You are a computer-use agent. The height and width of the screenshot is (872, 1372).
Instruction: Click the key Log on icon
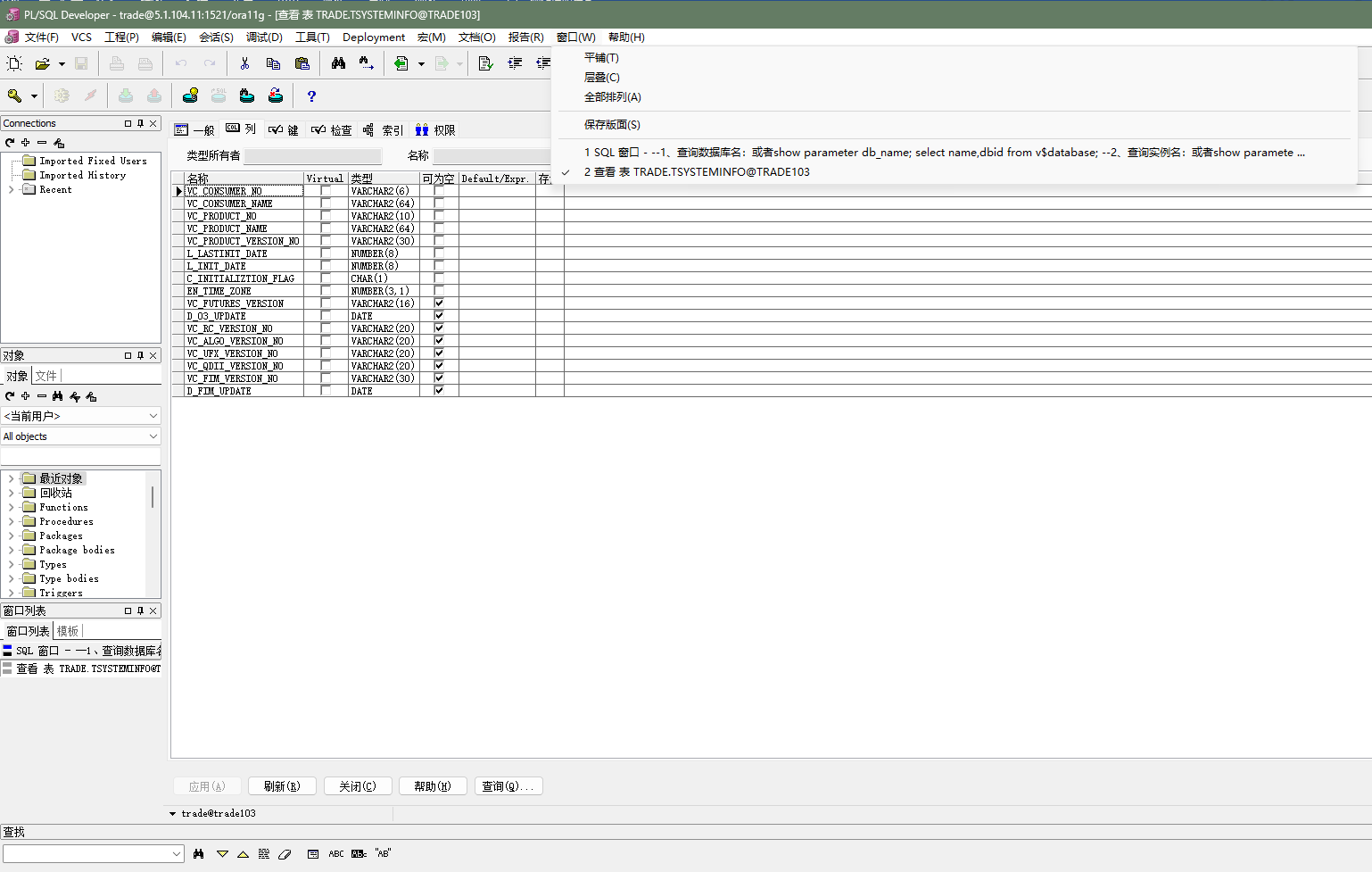click(x=14, y=96)
